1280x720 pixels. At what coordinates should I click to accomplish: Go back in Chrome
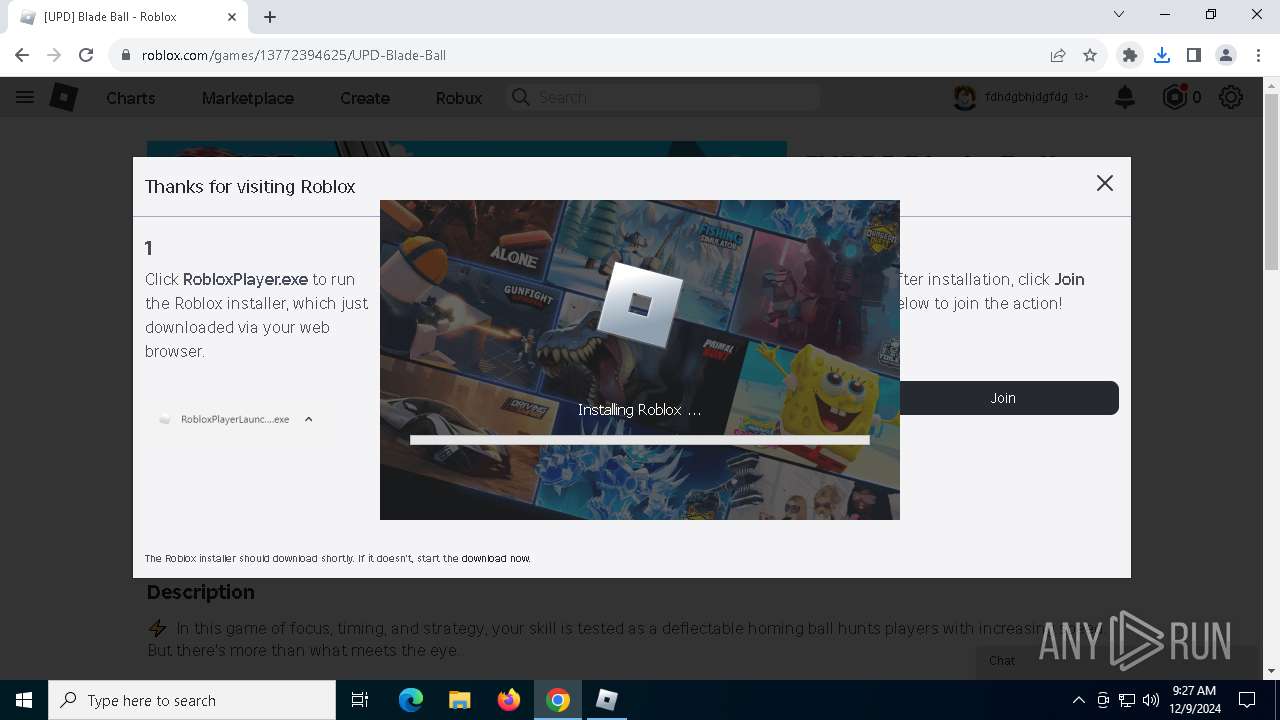[x=22, y=55]
